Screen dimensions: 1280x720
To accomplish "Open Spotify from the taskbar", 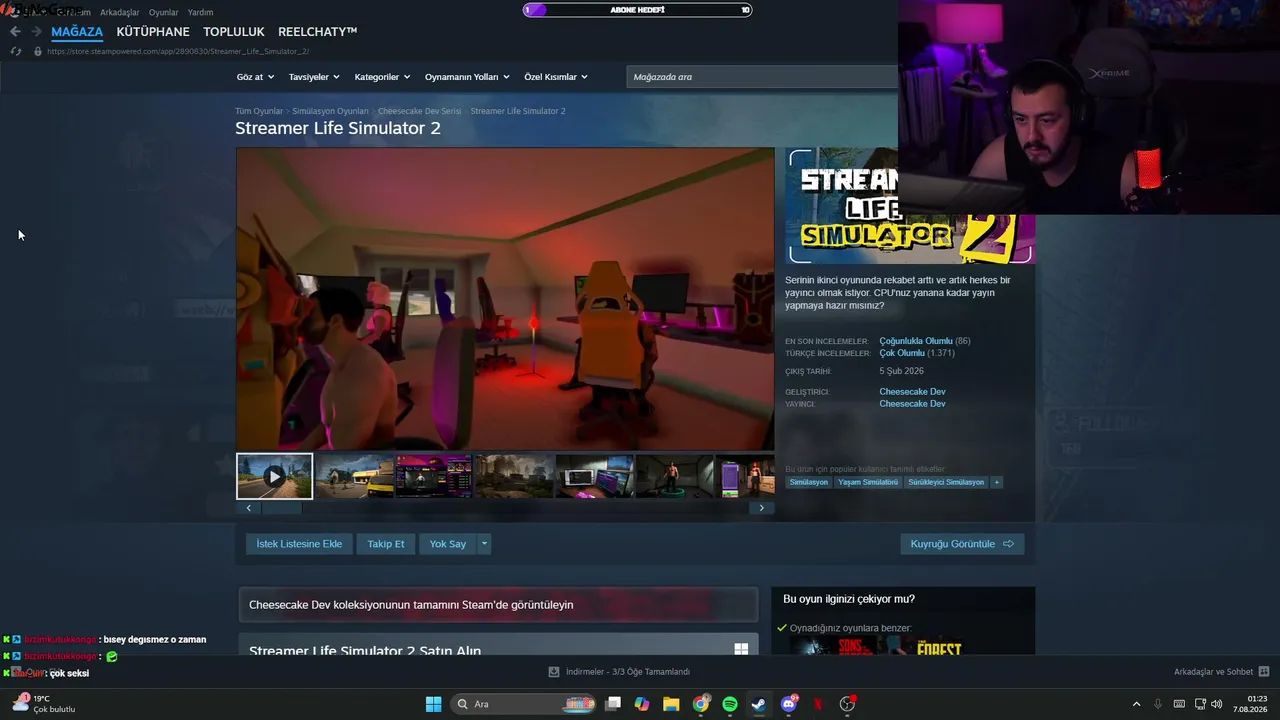I will point(730,704).
